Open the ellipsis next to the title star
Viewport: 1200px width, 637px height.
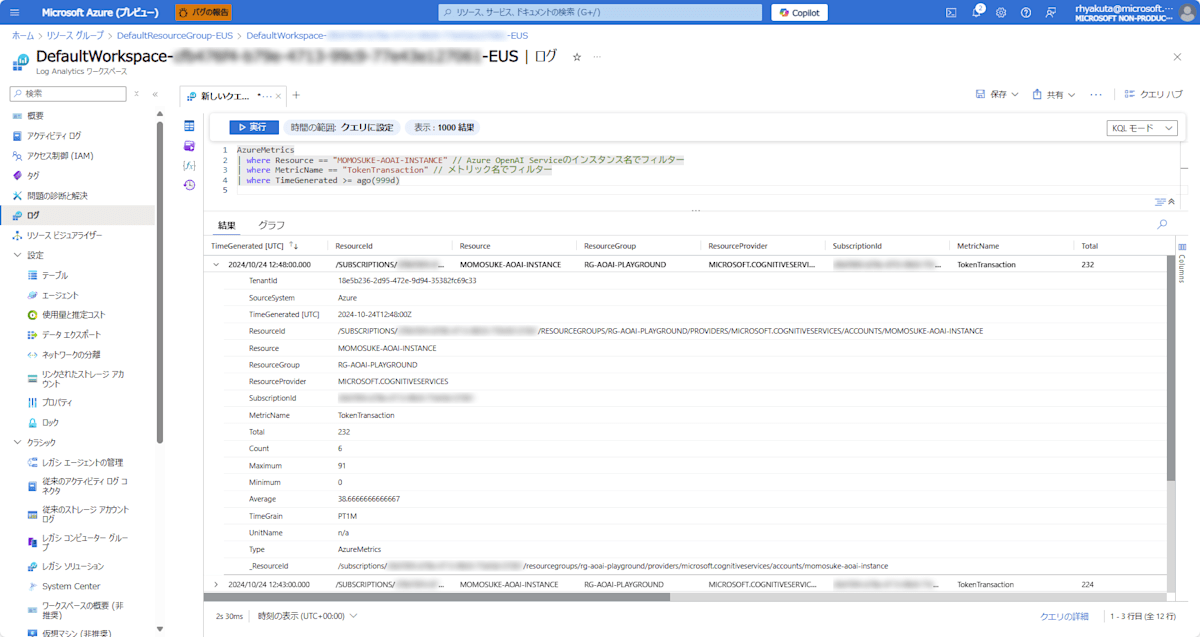[x=597, y=57]
